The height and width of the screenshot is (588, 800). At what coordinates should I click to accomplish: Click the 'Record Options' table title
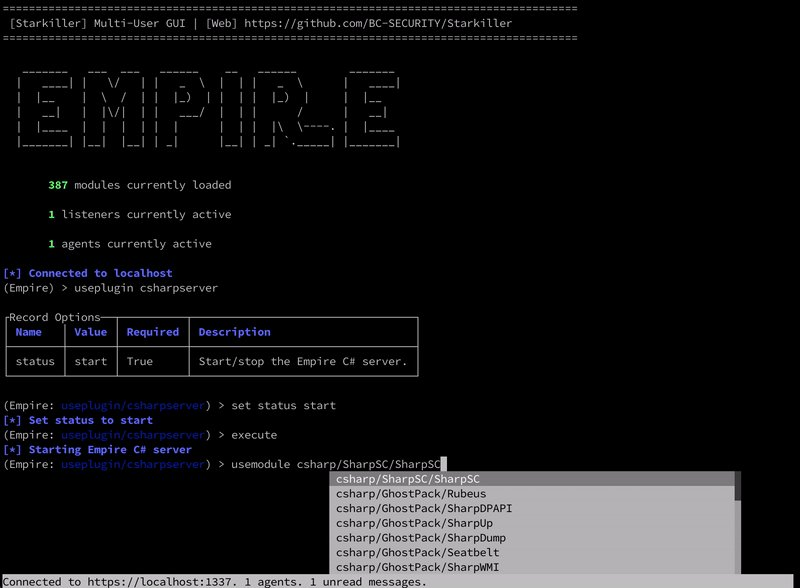click(x=55, y=317)
